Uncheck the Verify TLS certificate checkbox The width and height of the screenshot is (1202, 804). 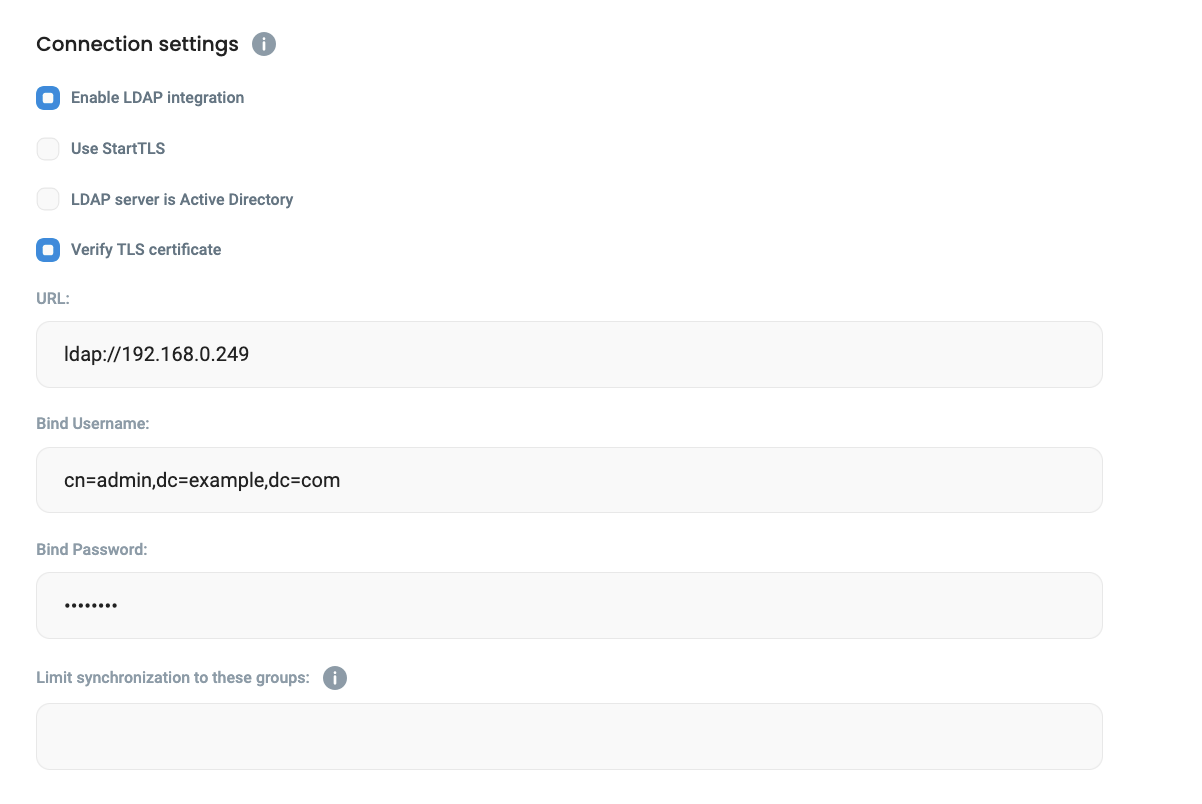[x=48, y=250]
